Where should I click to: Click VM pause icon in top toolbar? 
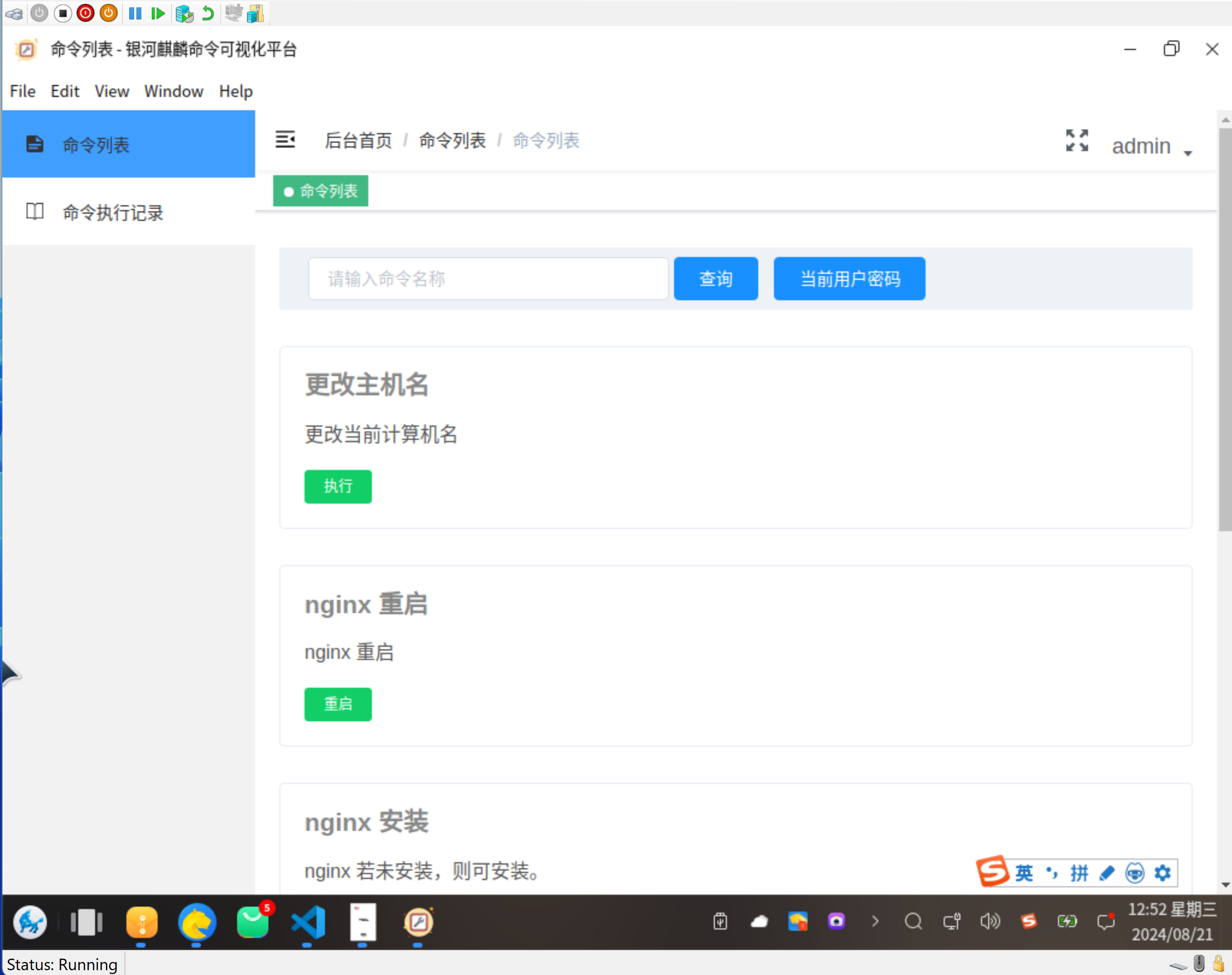(135, 13)
